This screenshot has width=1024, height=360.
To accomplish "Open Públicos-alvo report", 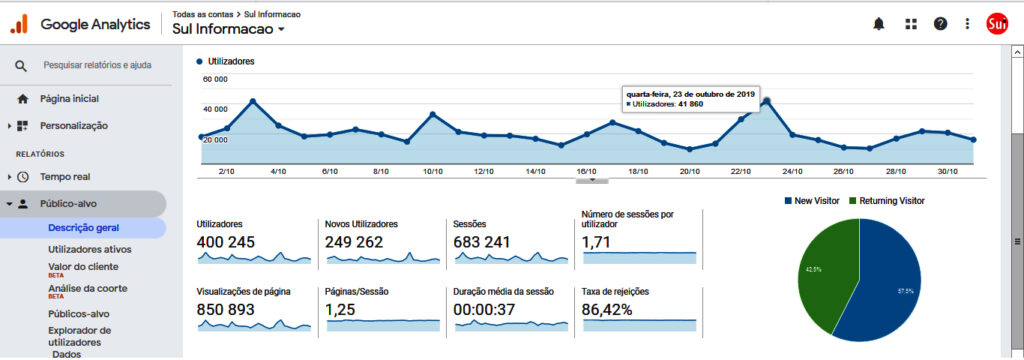I will click(x=79, y=314).
